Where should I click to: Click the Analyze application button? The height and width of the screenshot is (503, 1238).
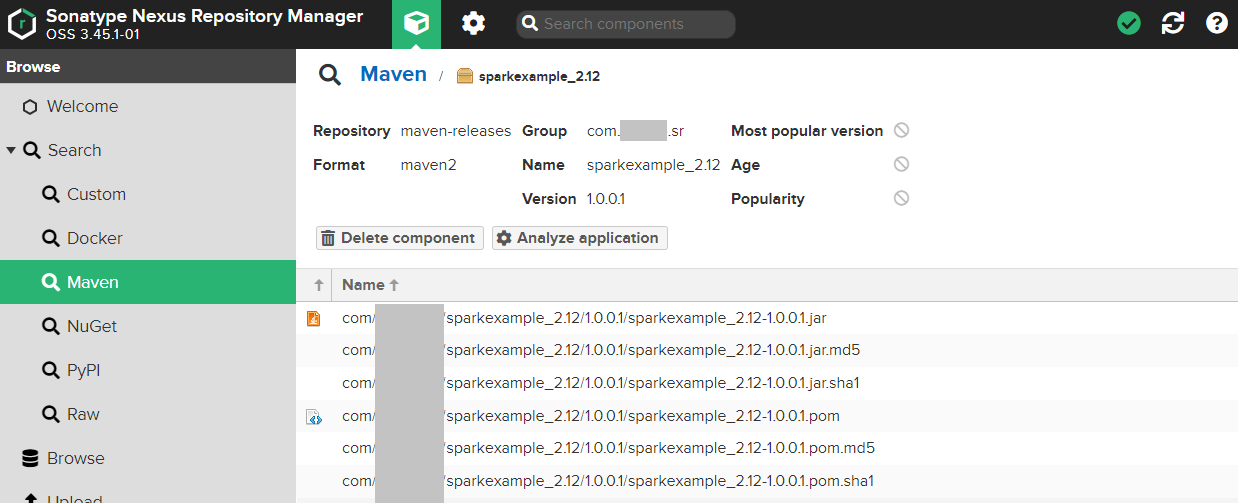point(579,238)
